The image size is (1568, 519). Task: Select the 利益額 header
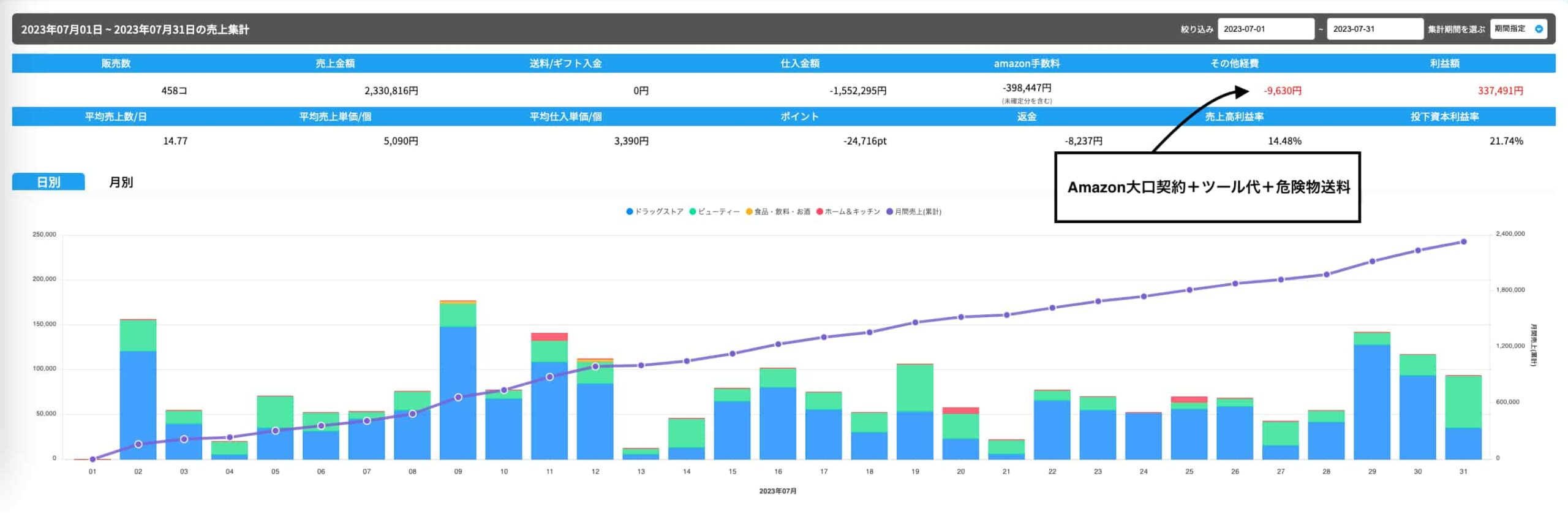pos(1444,63)
